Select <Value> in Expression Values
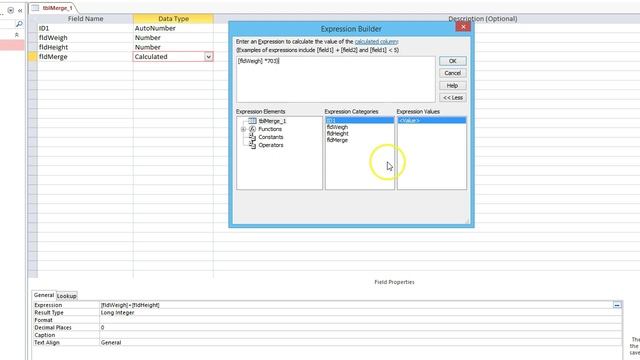This screenshot has width=640, height=360. click(x=432, y=121)
